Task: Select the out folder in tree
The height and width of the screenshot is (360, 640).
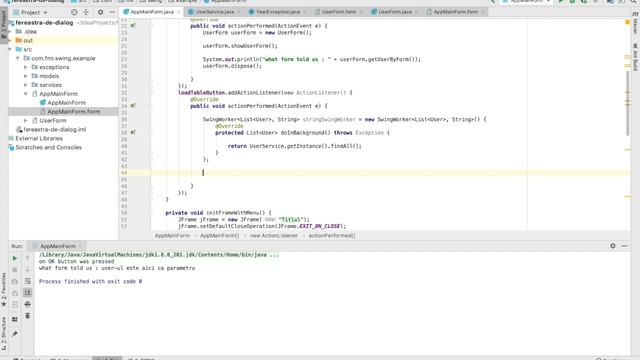Action: 28,40
